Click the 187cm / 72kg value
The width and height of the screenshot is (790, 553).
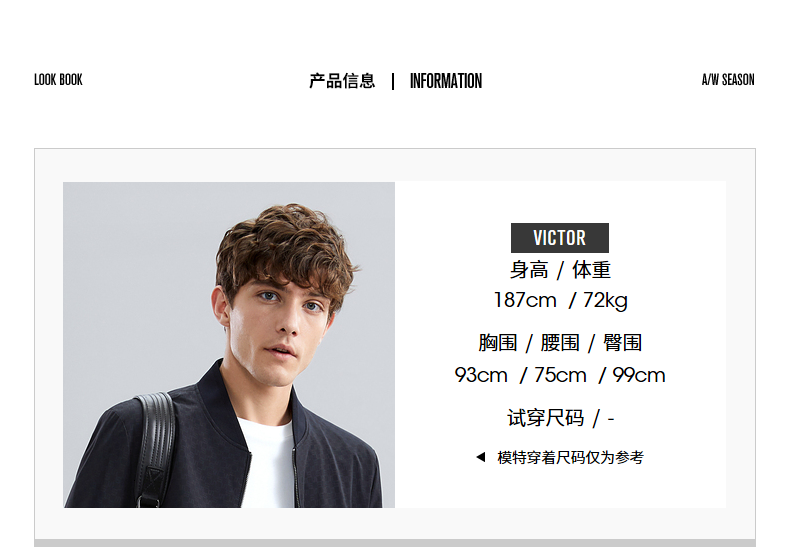pos(560,300)
